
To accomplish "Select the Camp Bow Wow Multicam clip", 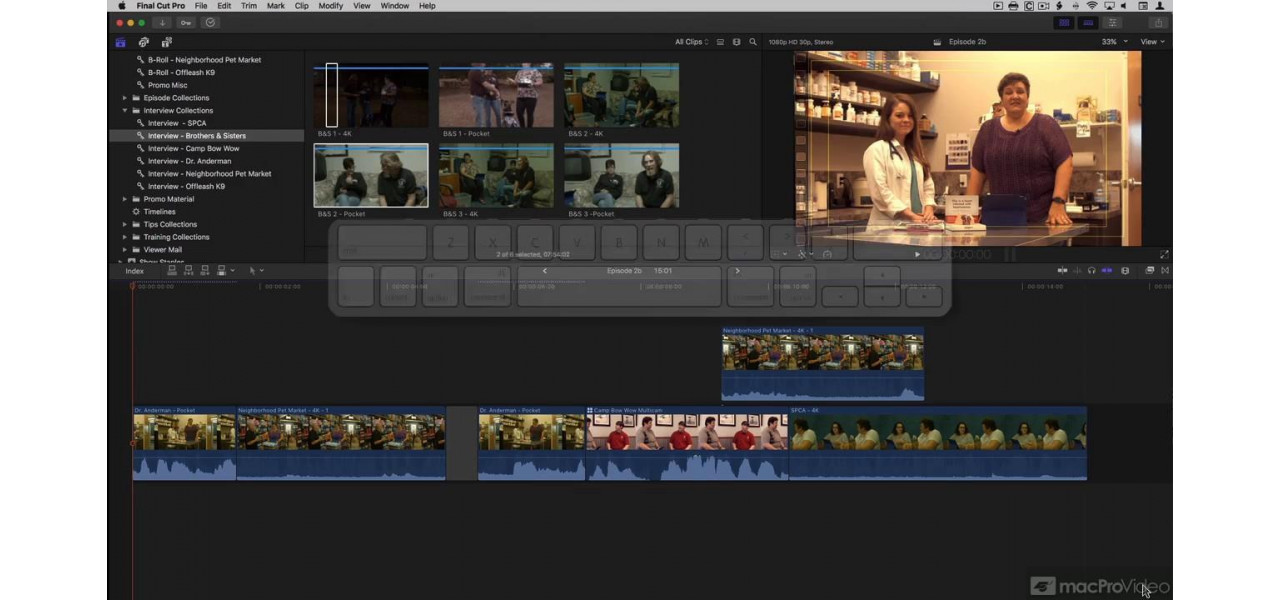I will (x=687, y=443).
